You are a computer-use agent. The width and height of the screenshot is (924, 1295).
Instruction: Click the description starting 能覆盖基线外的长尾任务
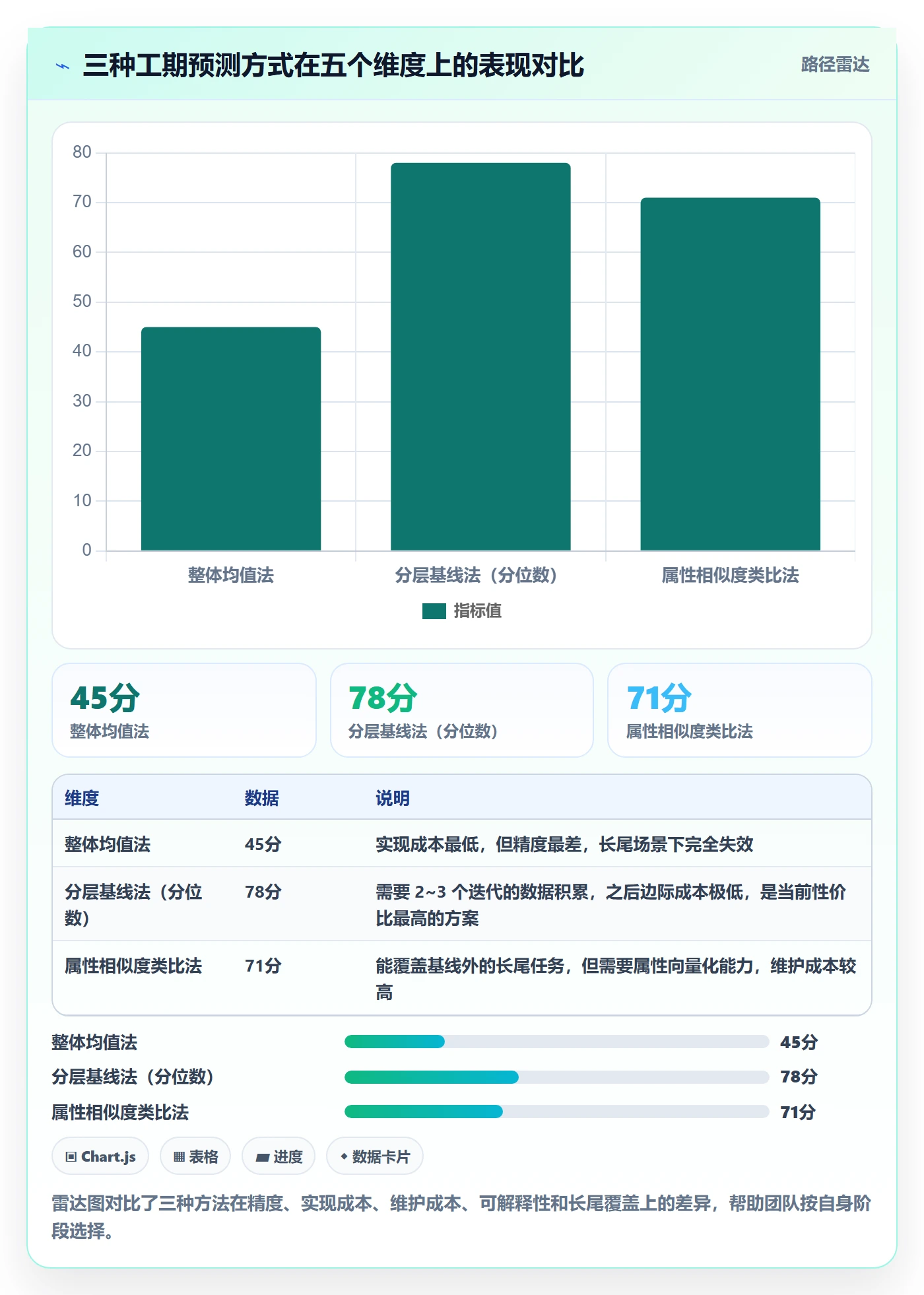tap(616, 979)
